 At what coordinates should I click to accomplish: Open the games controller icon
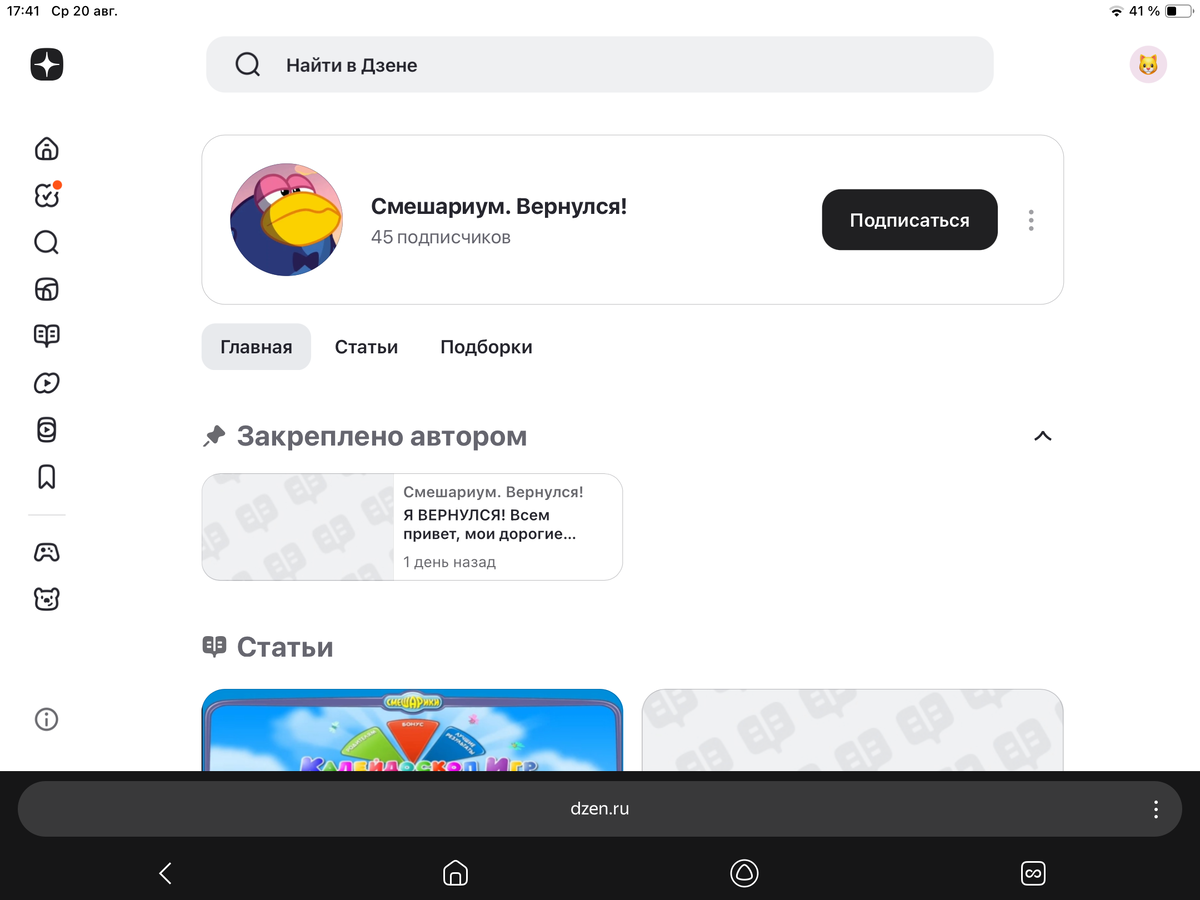46,552
